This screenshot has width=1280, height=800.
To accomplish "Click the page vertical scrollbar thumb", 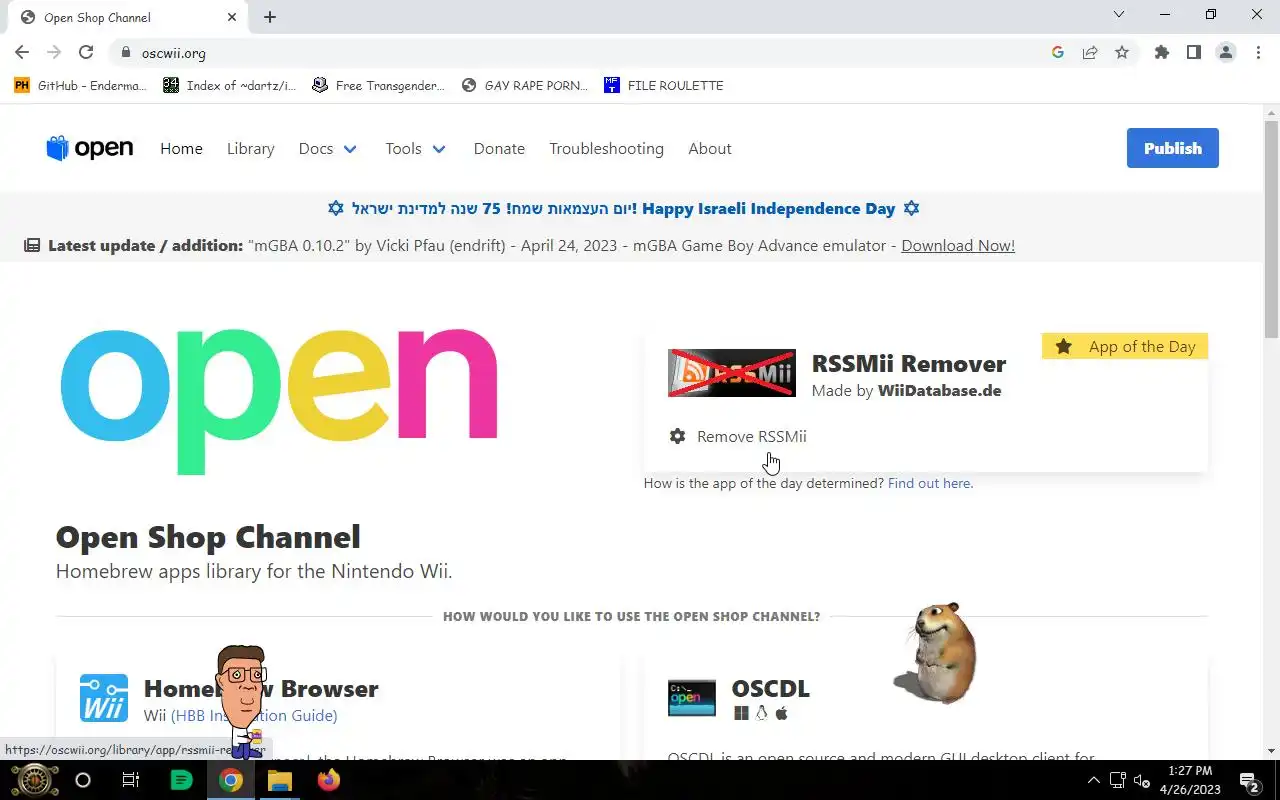I will tap(1271, 230).
